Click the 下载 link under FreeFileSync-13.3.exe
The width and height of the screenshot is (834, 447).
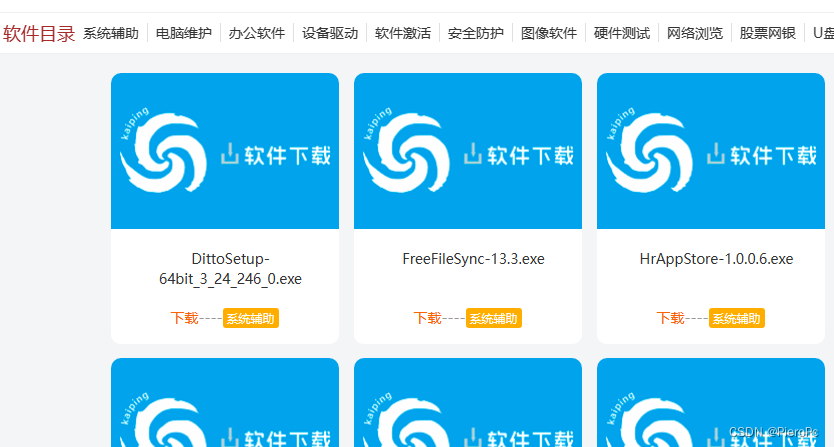(428, 318)
